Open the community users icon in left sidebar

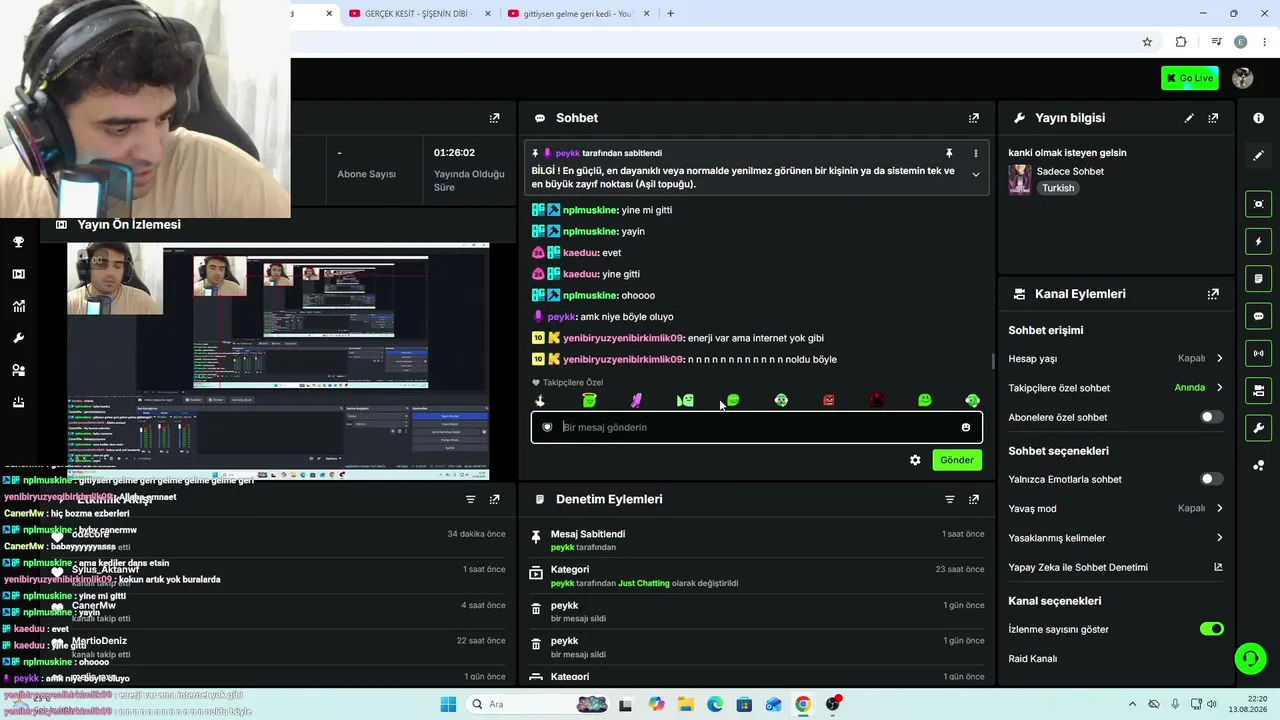[18, 370]
